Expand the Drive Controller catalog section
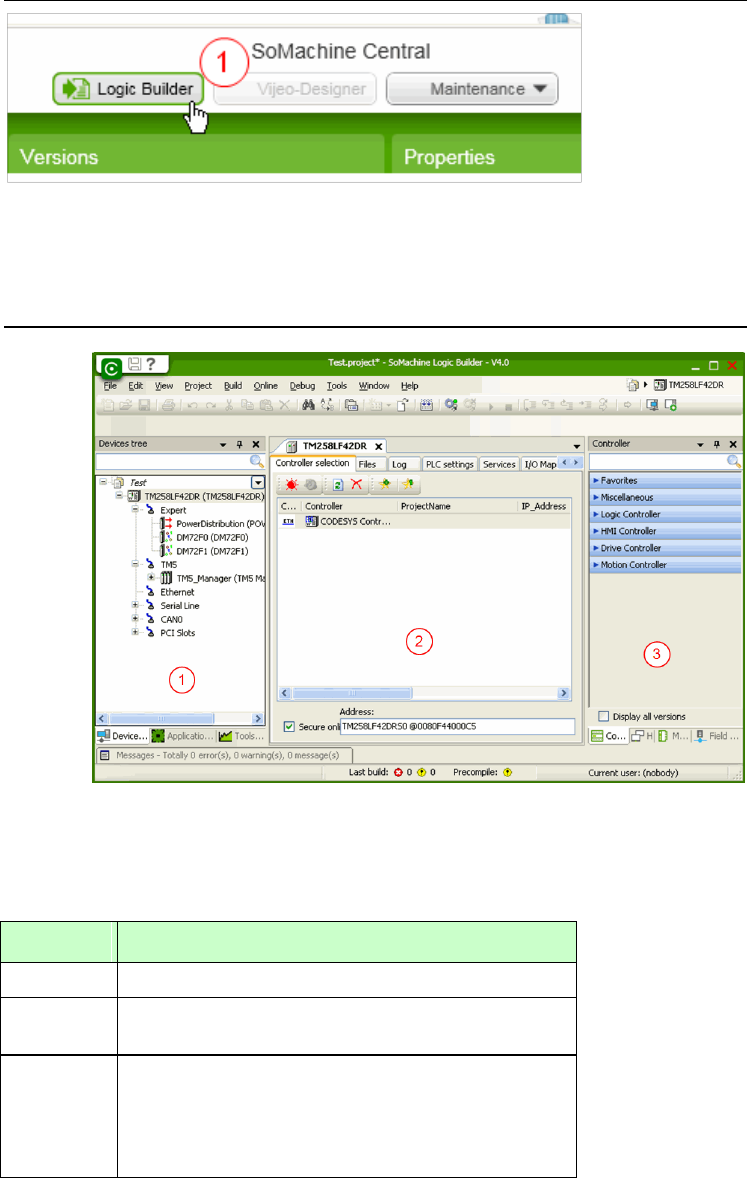The image size is (747, 1178). pos(665,548)
